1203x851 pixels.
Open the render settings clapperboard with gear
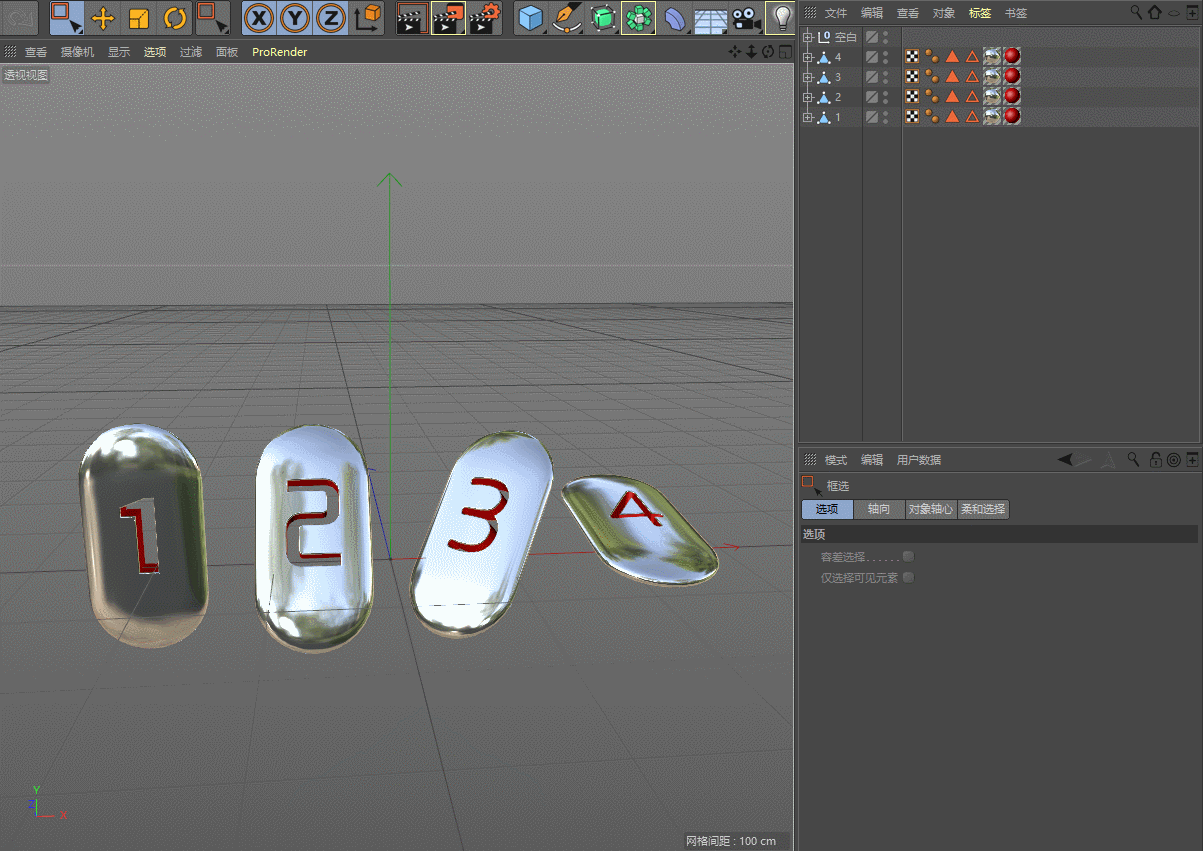pyautogui.click(x=485, y=18)
